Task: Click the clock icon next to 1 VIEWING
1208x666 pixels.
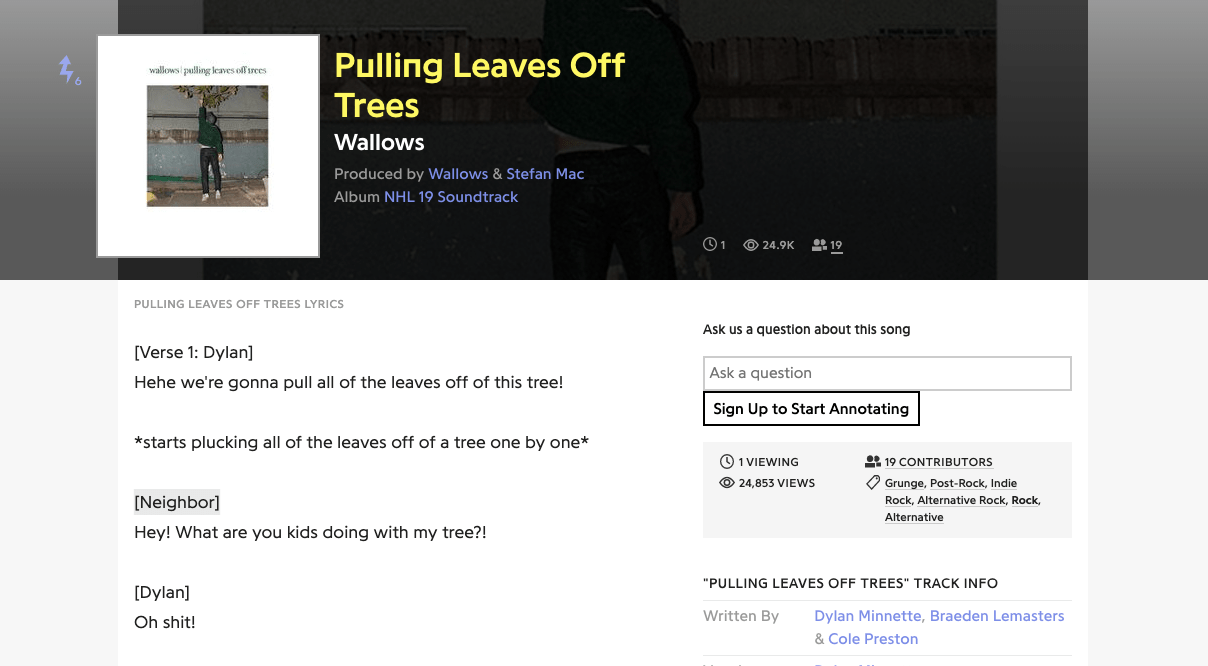Action: pyautogui.click(x=727, y=461)
